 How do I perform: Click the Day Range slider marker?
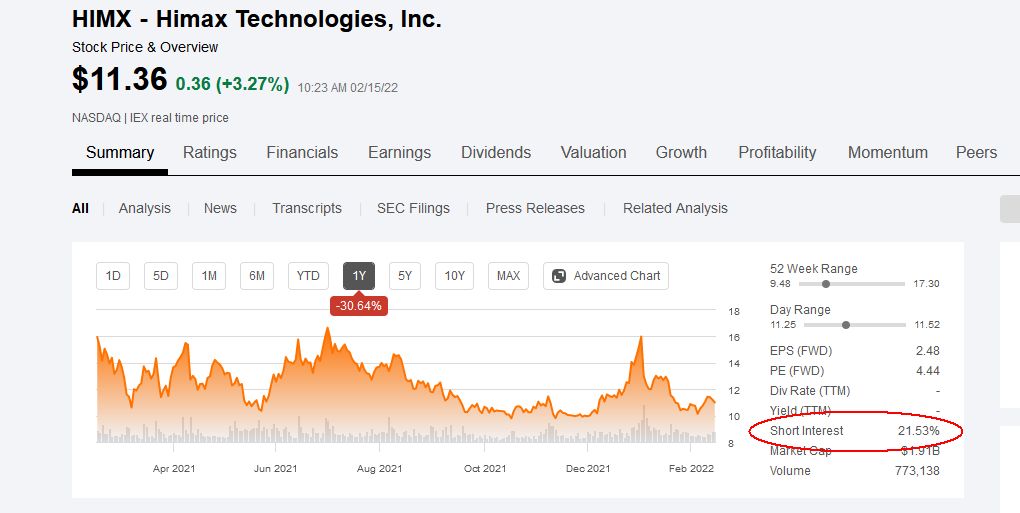[x=847, y=325]
